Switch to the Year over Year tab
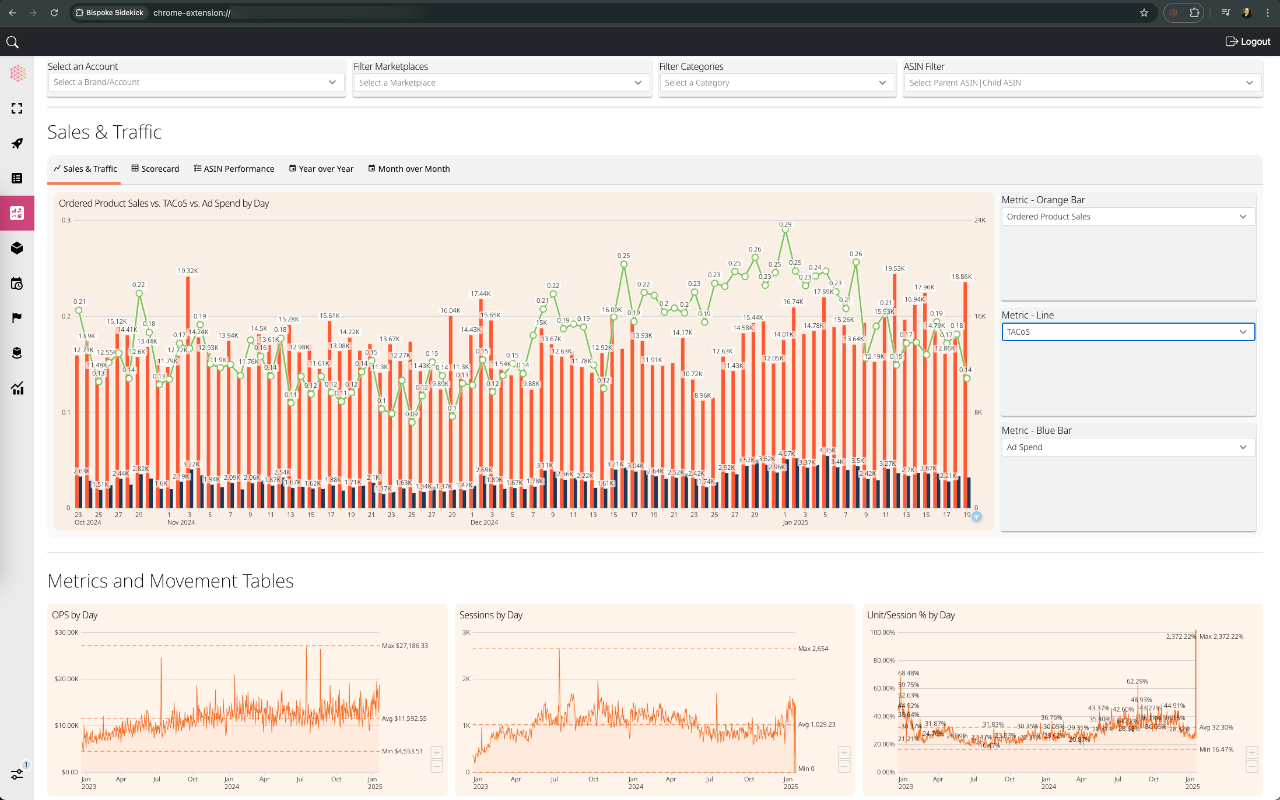Viewport: 1280px width, 800px height. coord(321,169)
